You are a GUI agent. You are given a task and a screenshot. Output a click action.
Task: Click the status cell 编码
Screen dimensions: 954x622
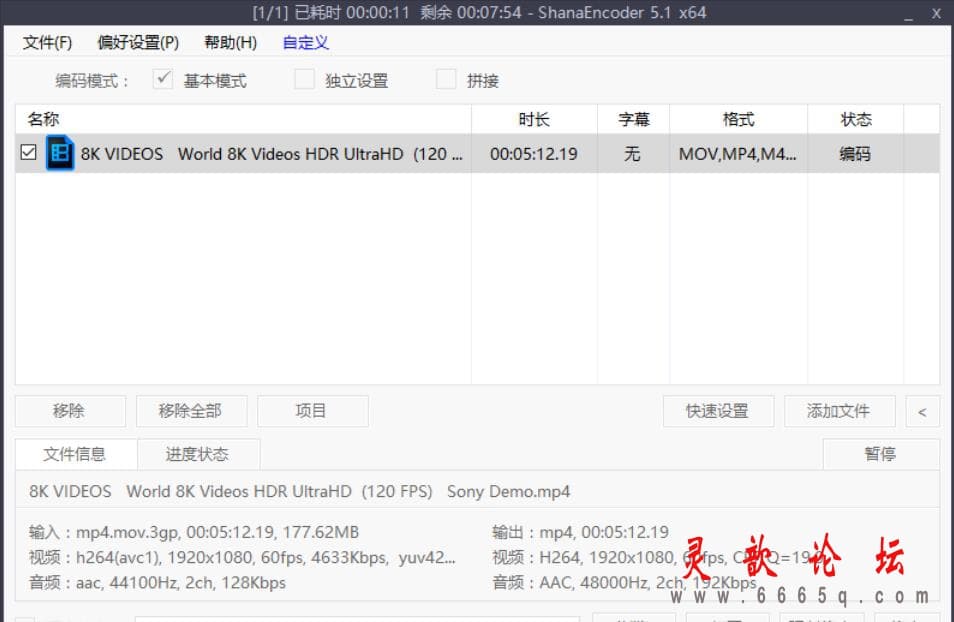point(855,154)
